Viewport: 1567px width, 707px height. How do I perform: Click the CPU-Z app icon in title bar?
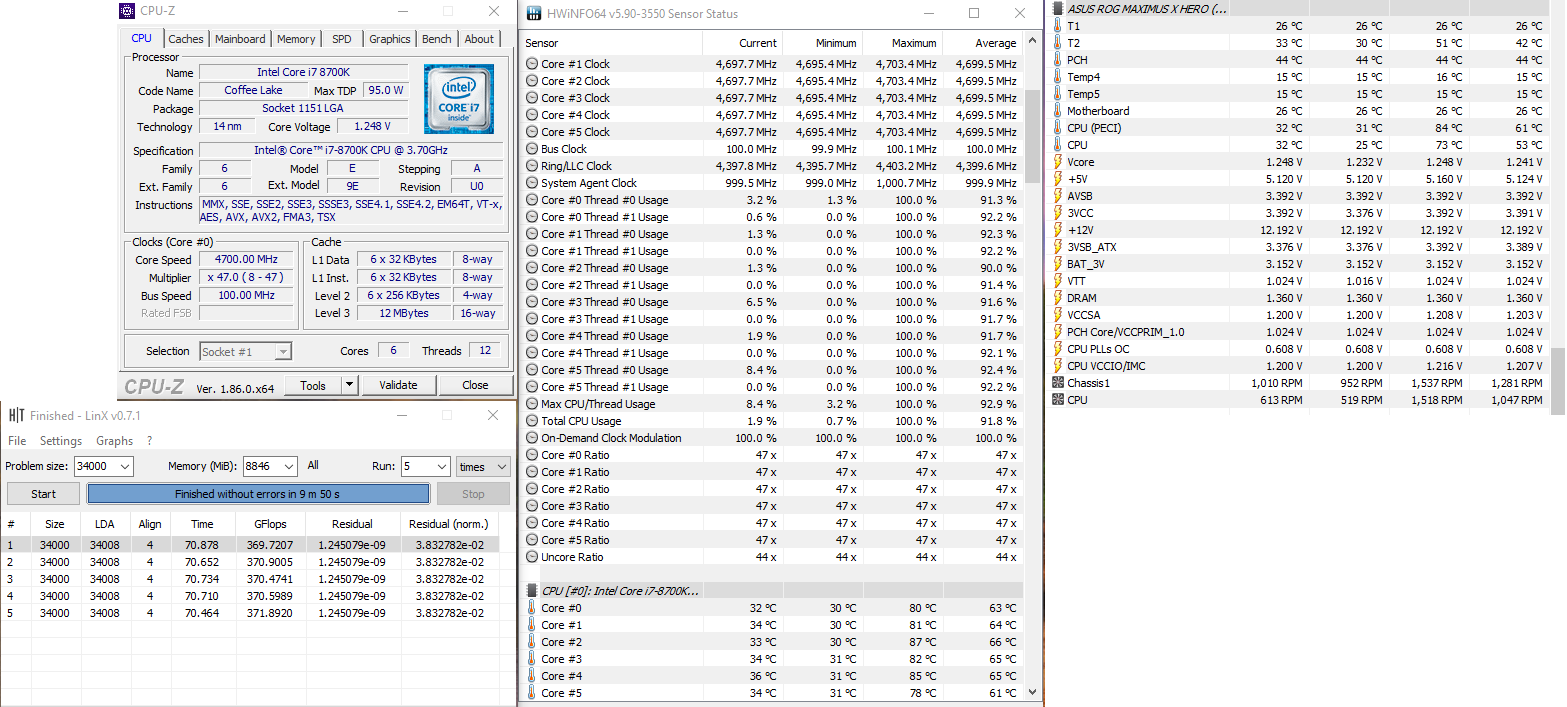point(126,11)
